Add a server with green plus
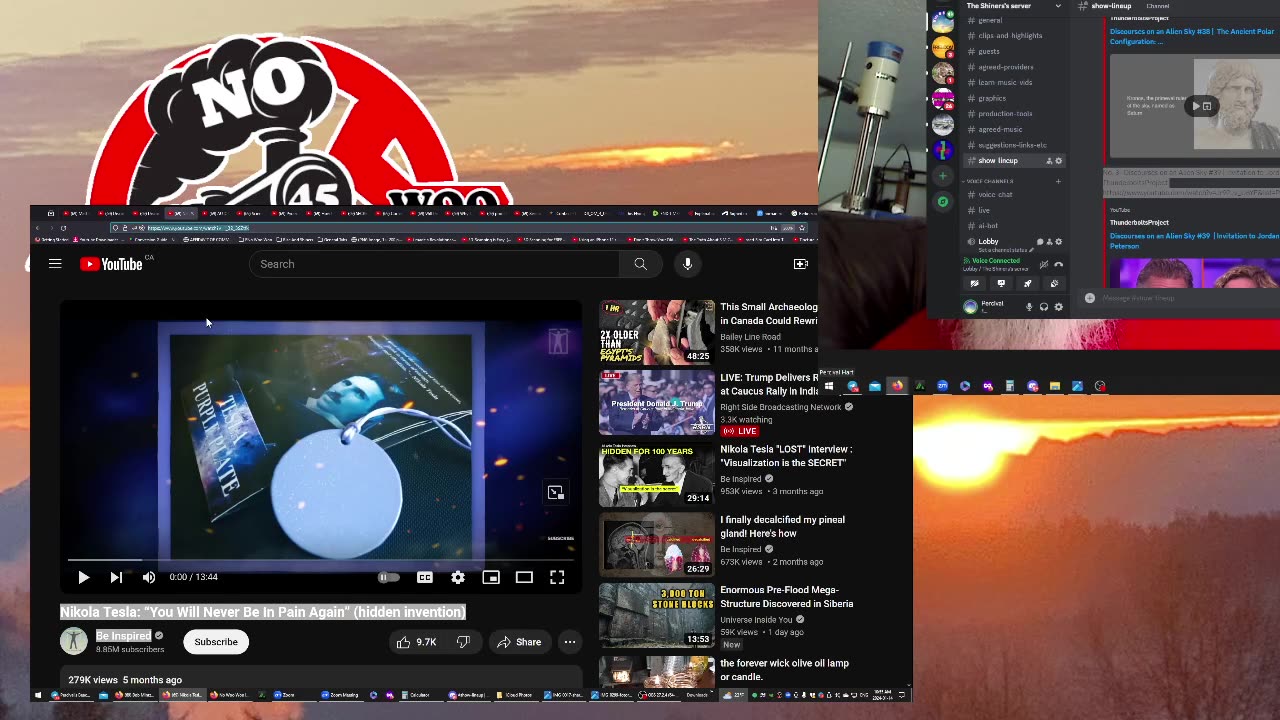The image size is (1280, 720). [x=943, y=176]
